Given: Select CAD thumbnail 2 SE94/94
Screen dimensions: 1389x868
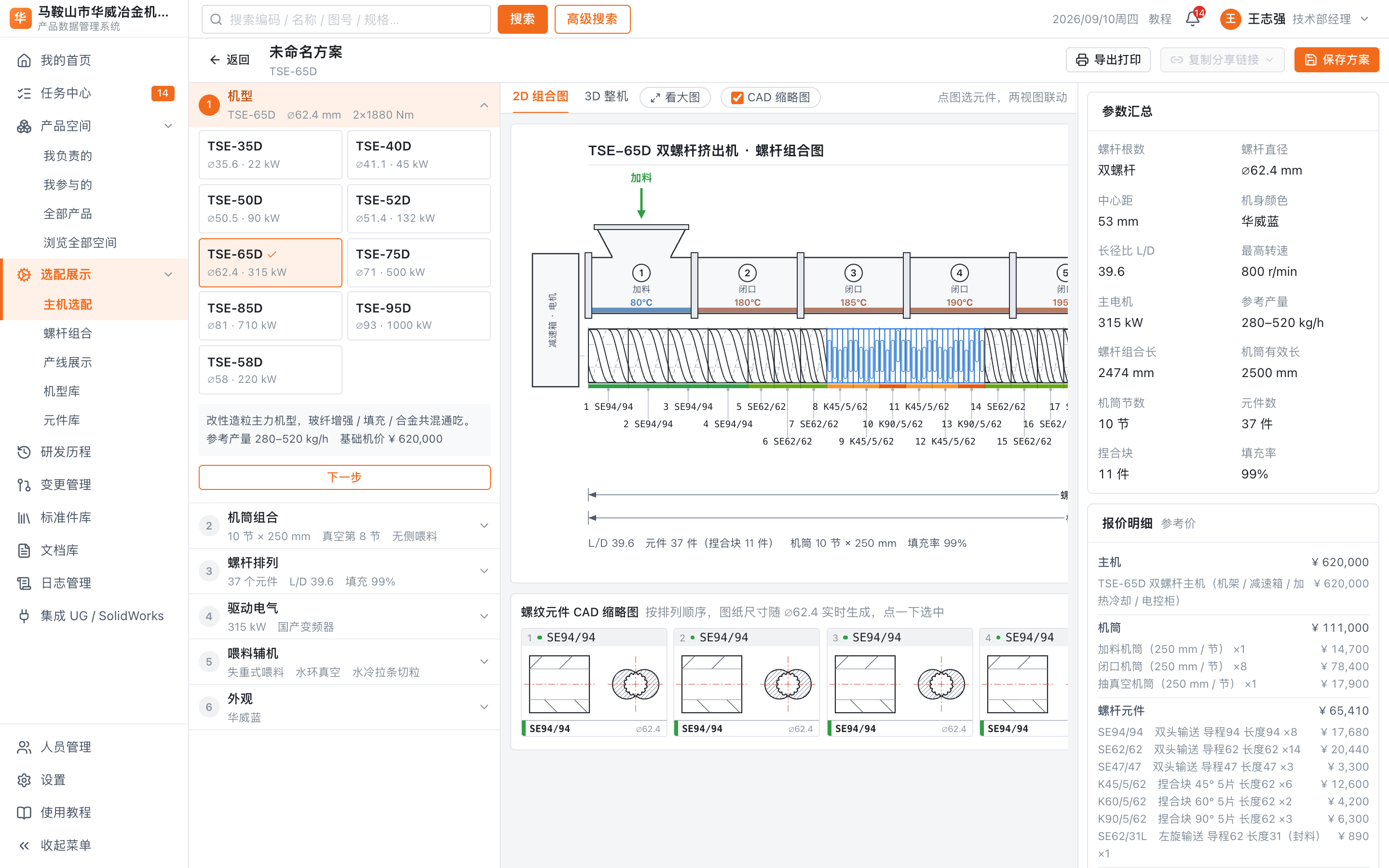Looking at the screenshot, I should [x=746, y=682].
